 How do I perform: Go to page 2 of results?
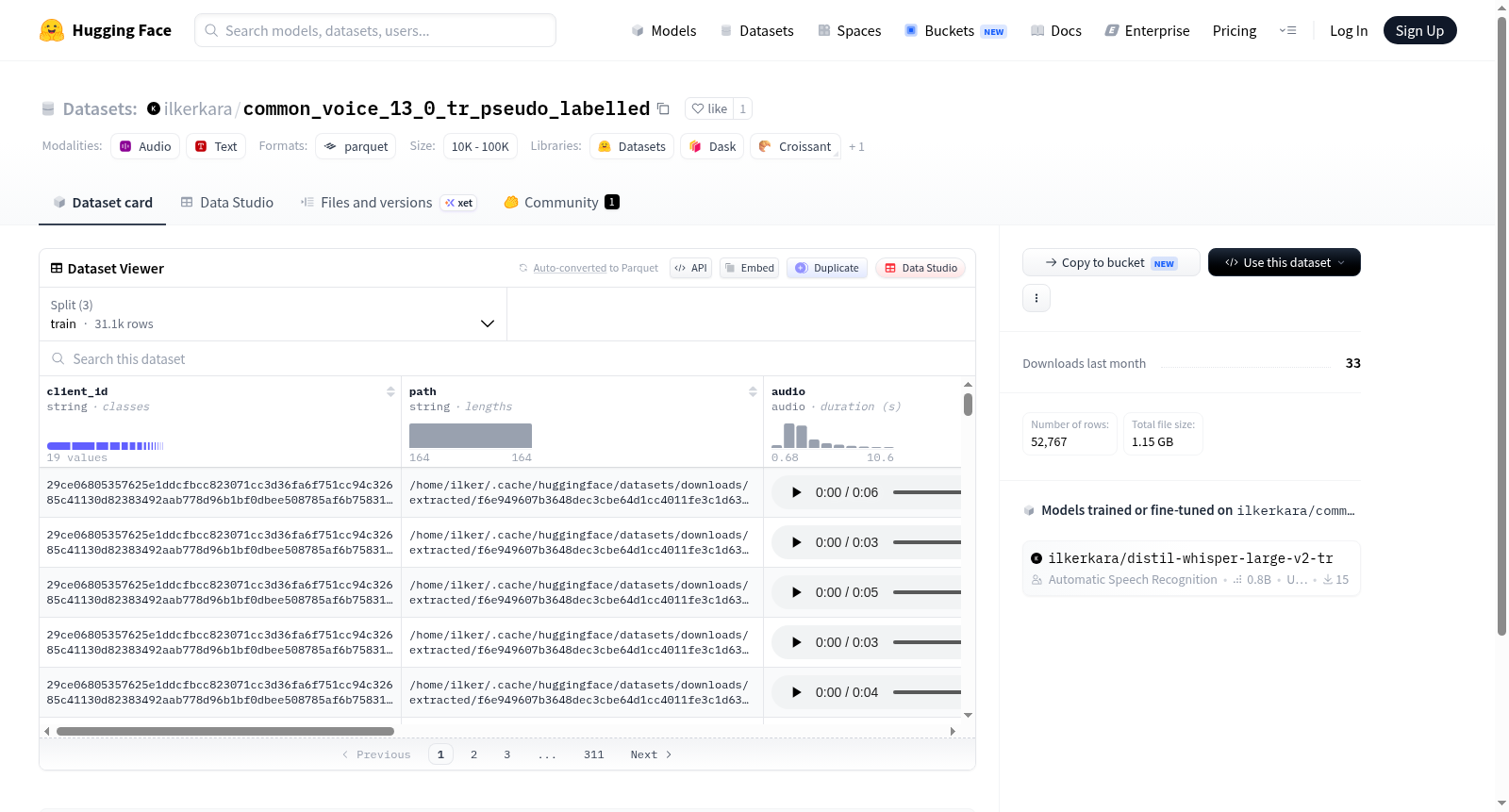(473, 754)
